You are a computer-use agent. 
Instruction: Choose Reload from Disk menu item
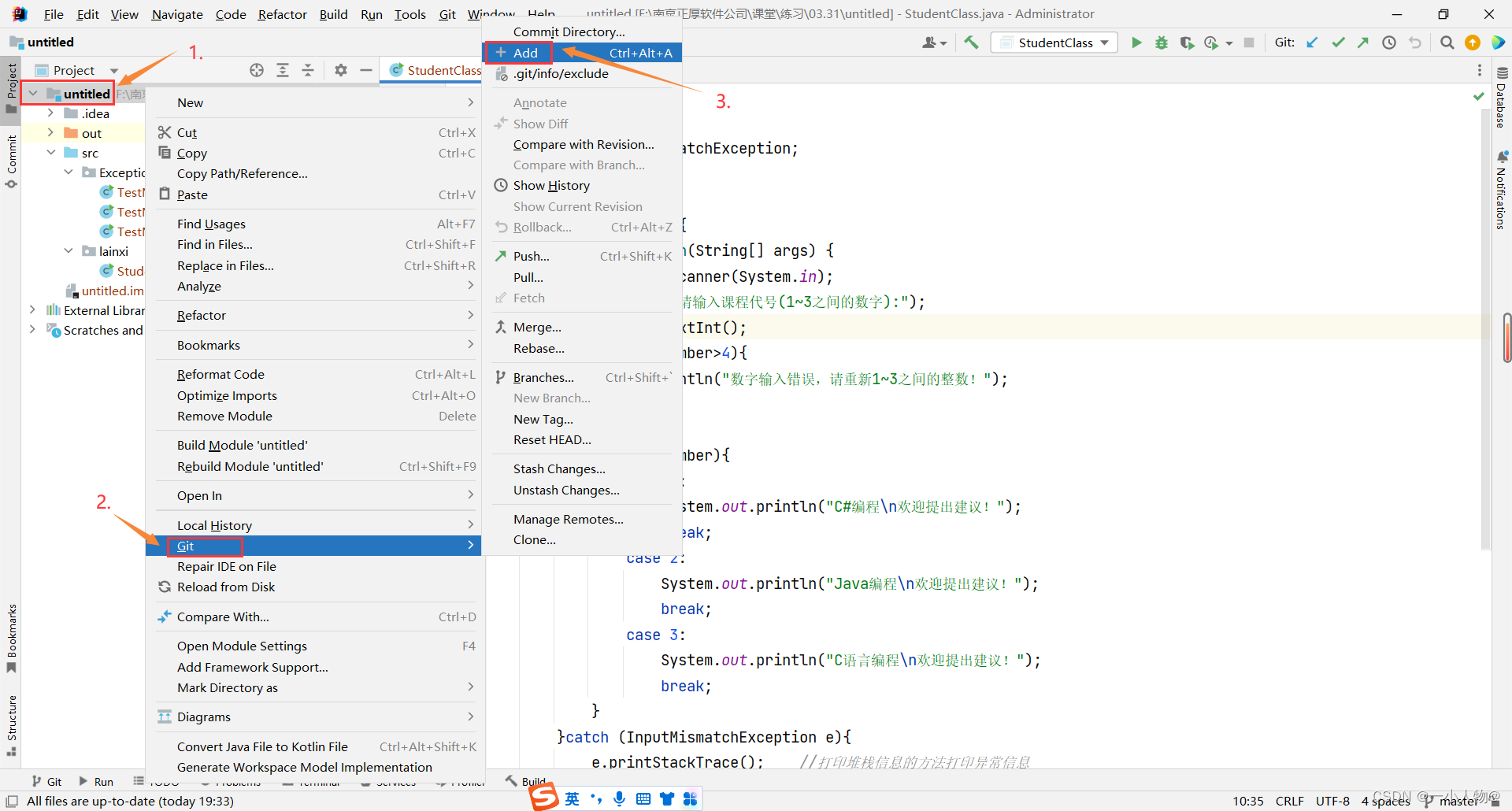click(313, 587)
